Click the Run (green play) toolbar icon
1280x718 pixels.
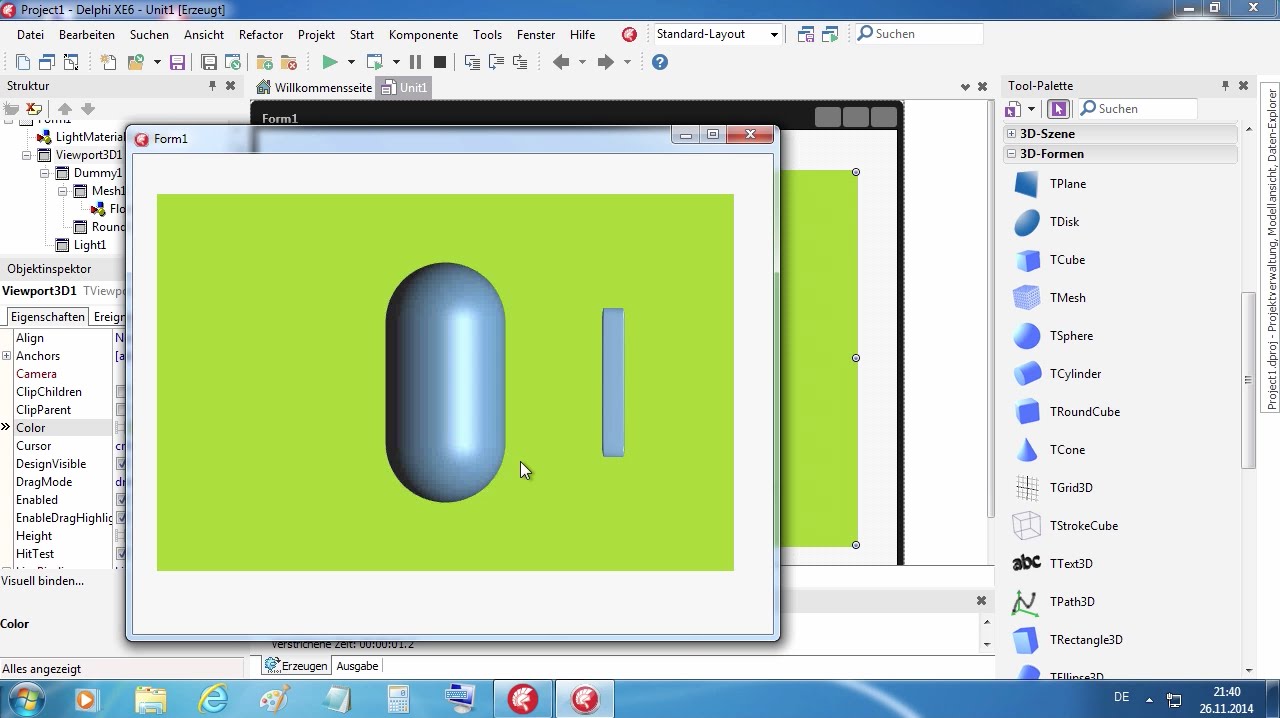click(x=329, y=62)
